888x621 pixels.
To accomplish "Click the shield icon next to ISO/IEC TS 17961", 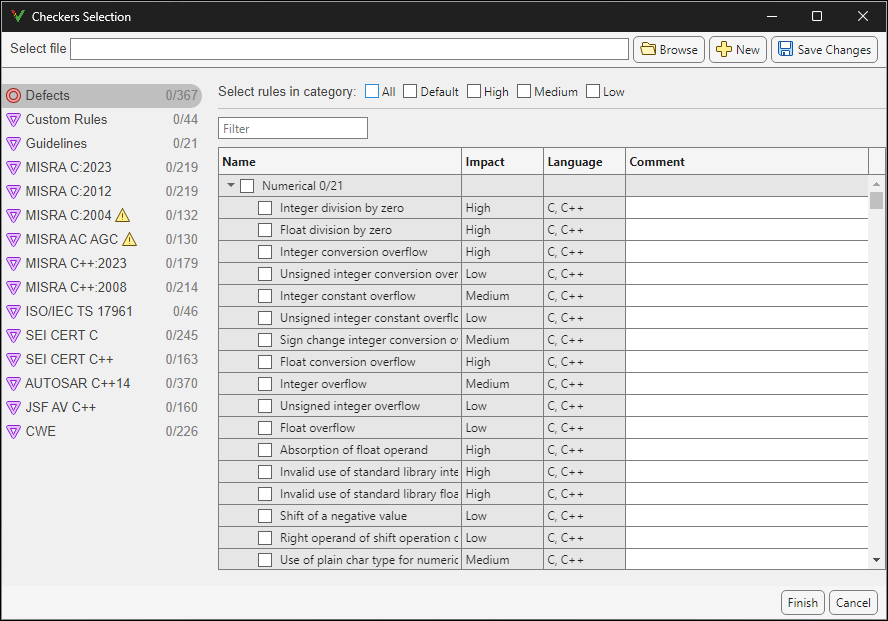I will (13, 311).
